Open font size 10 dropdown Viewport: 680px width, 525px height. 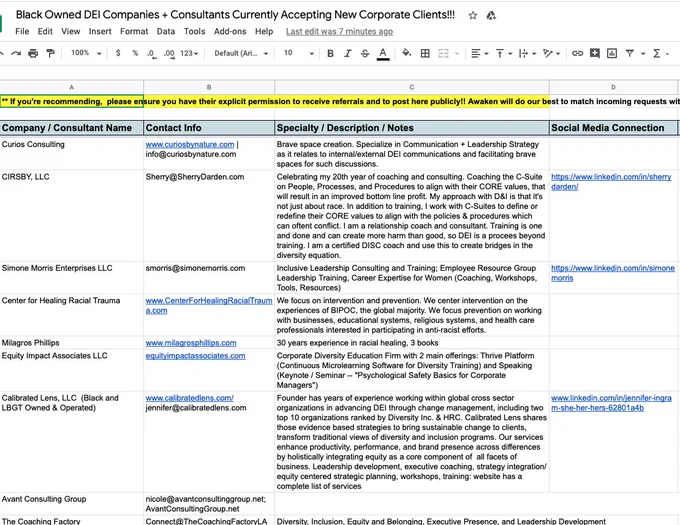pyautogui.click(x=298, y=53)
